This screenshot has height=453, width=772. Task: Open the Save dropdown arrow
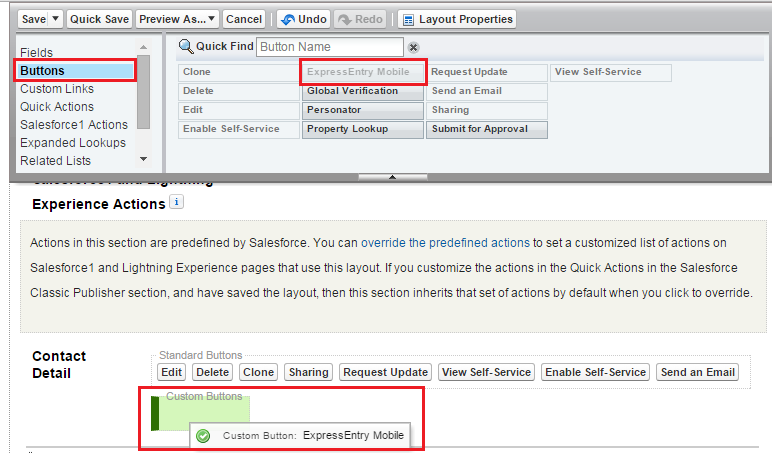[x=56, y=19]
